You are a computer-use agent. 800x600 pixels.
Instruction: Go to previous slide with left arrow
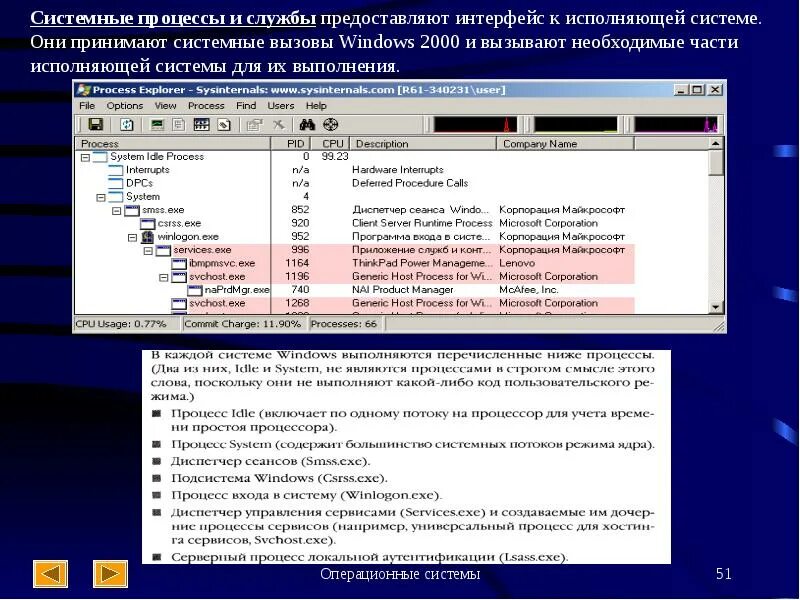(x=50, y=574)
